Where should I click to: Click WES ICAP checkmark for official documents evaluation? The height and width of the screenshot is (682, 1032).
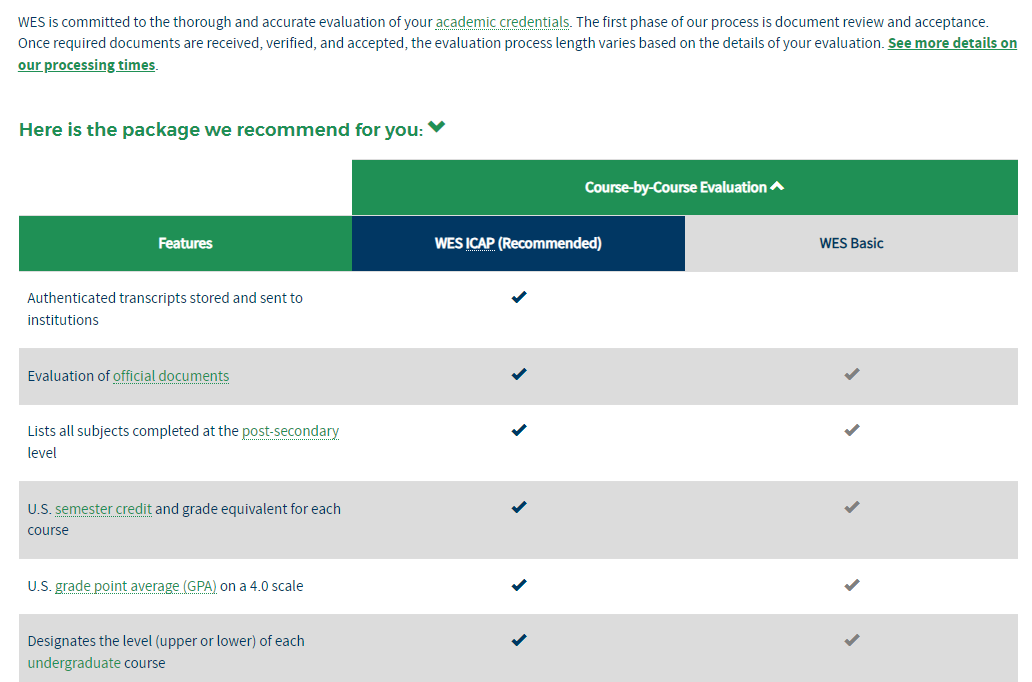point(518,375)
